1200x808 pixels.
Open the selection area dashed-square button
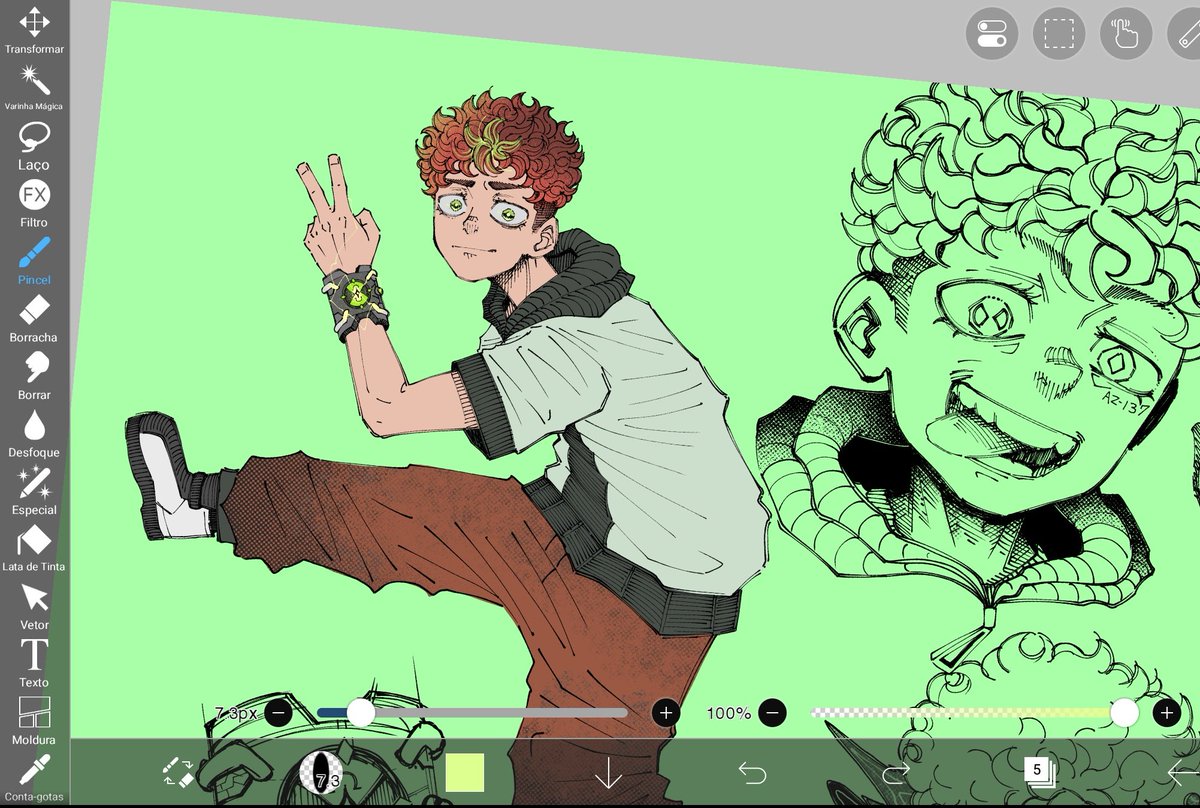(x=1059, y=34)
